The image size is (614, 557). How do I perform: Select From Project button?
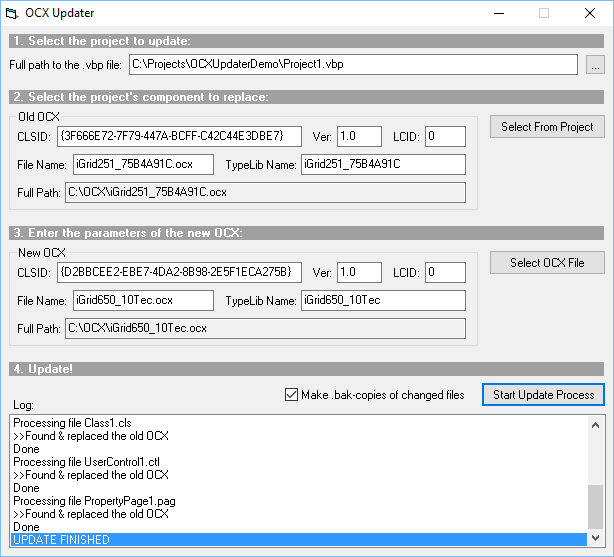[547, 127]
